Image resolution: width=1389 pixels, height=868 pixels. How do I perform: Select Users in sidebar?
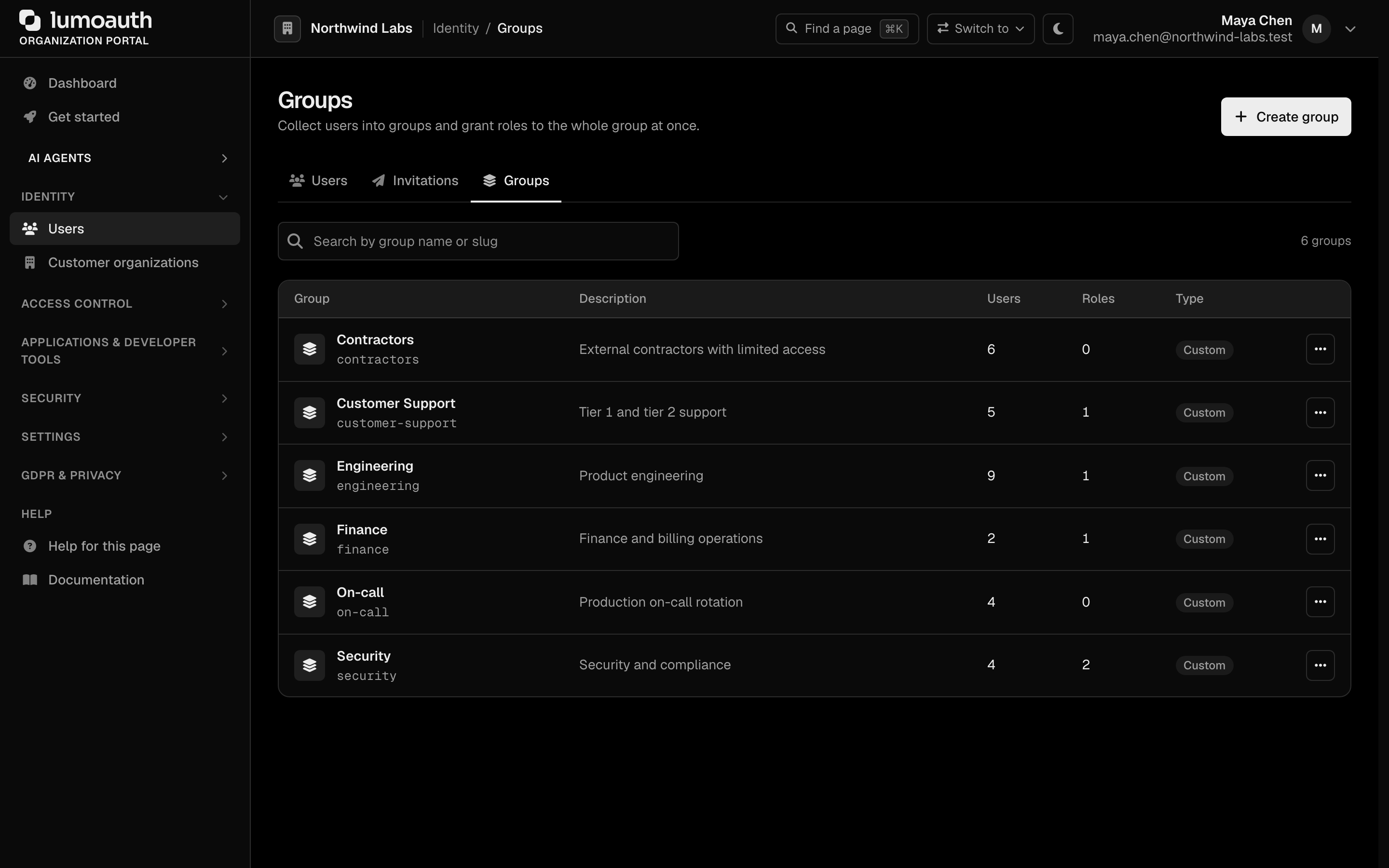click(x=124, y=229)
